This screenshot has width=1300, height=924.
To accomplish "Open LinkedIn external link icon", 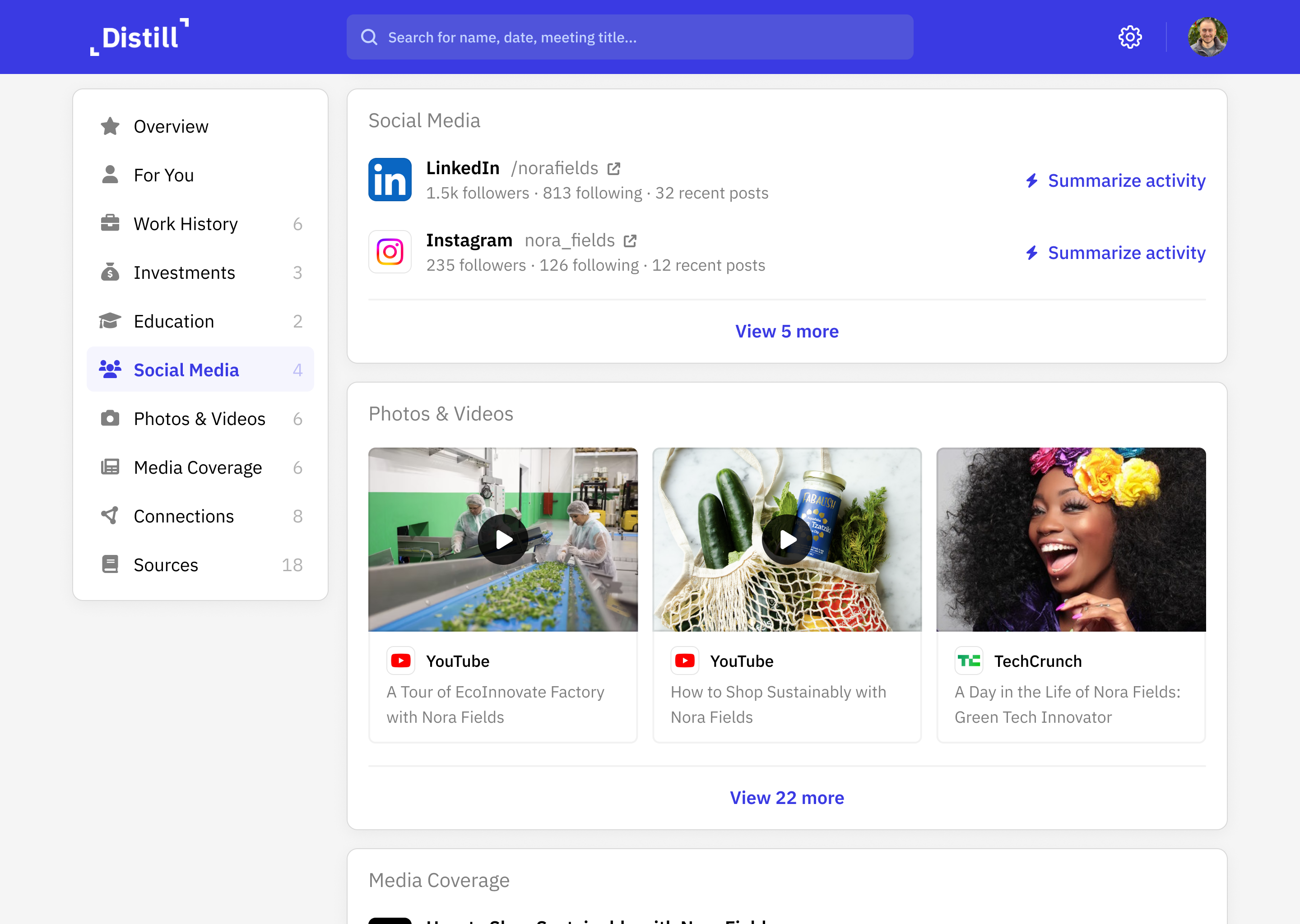I will click(x=613, y=169).
